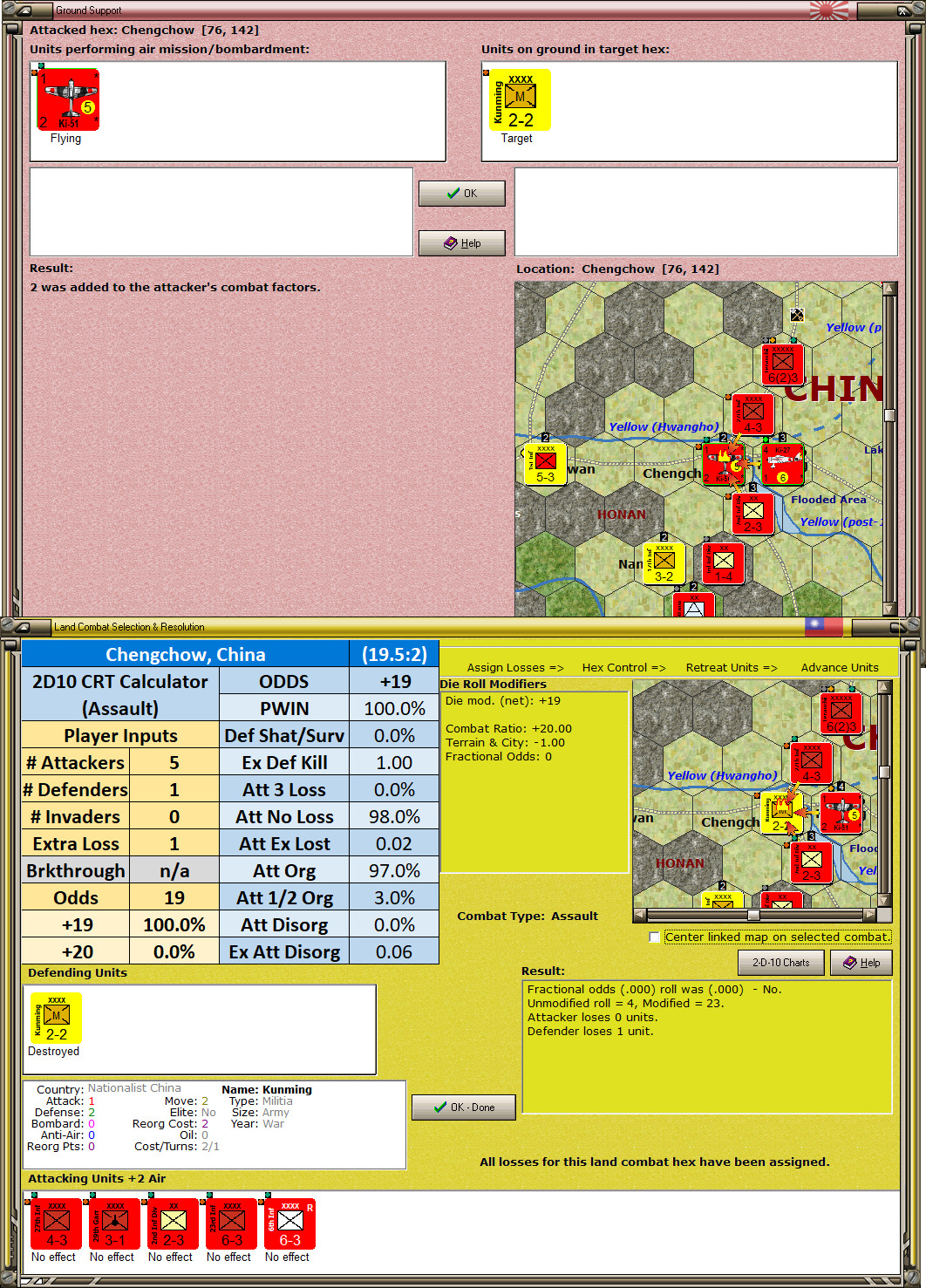Select destroyed Kunming 2-2 defending unit
The width and height of the screenshot is (926, 1288).
pyautogui.click(x=56, y=1019)
